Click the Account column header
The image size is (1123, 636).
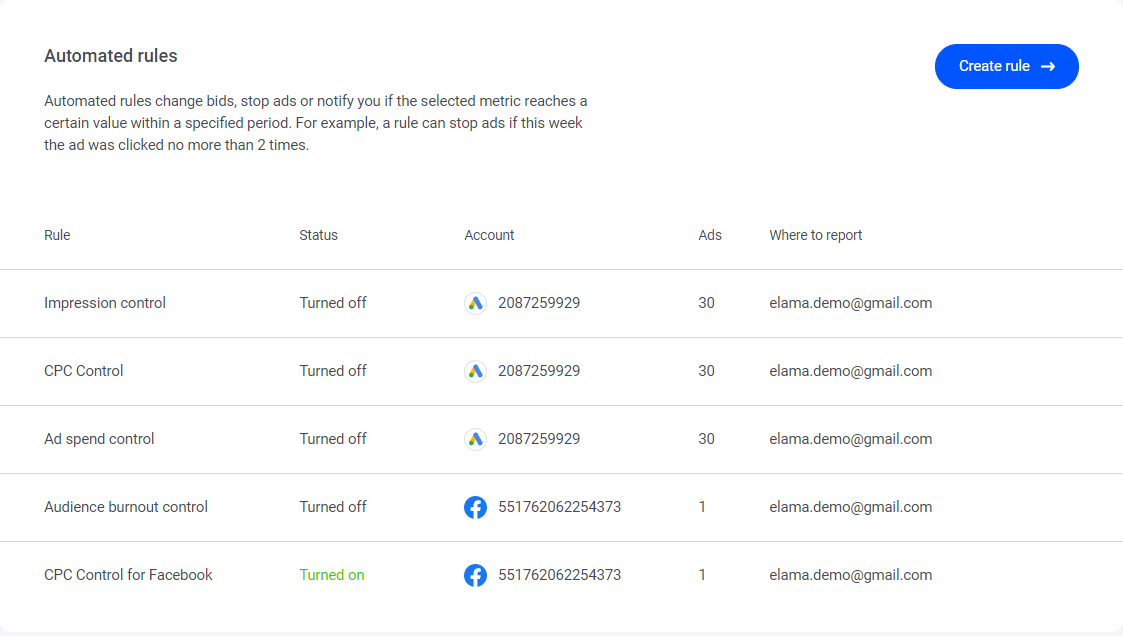[x=489, y=235]
